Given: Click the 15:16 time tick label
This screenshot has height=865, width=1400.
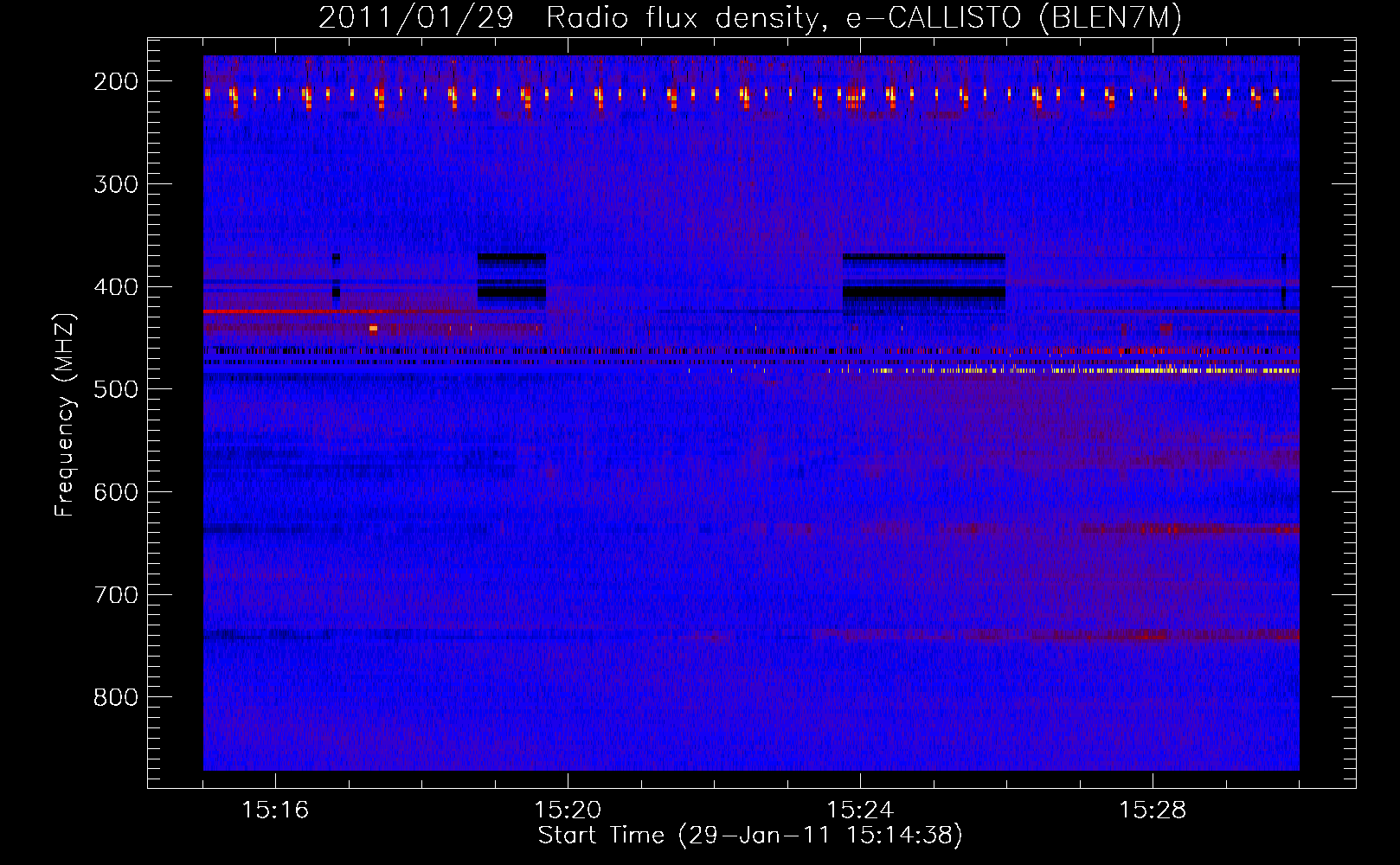Looking at the screenshot, I should pyautogui.click(x=275, y=810).
